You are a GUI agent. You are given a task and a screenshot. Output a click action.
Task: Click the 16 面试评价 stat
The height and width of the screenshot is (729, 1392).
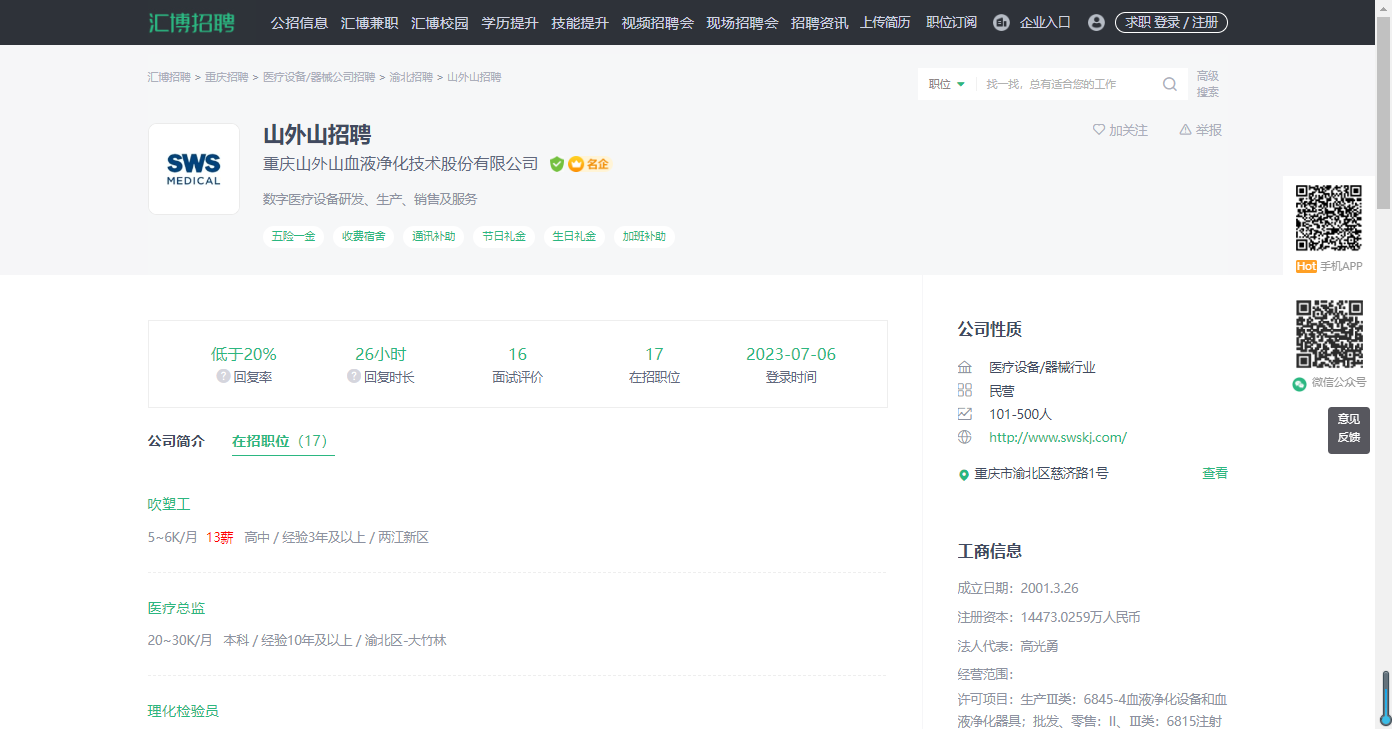tap(517, 365)
